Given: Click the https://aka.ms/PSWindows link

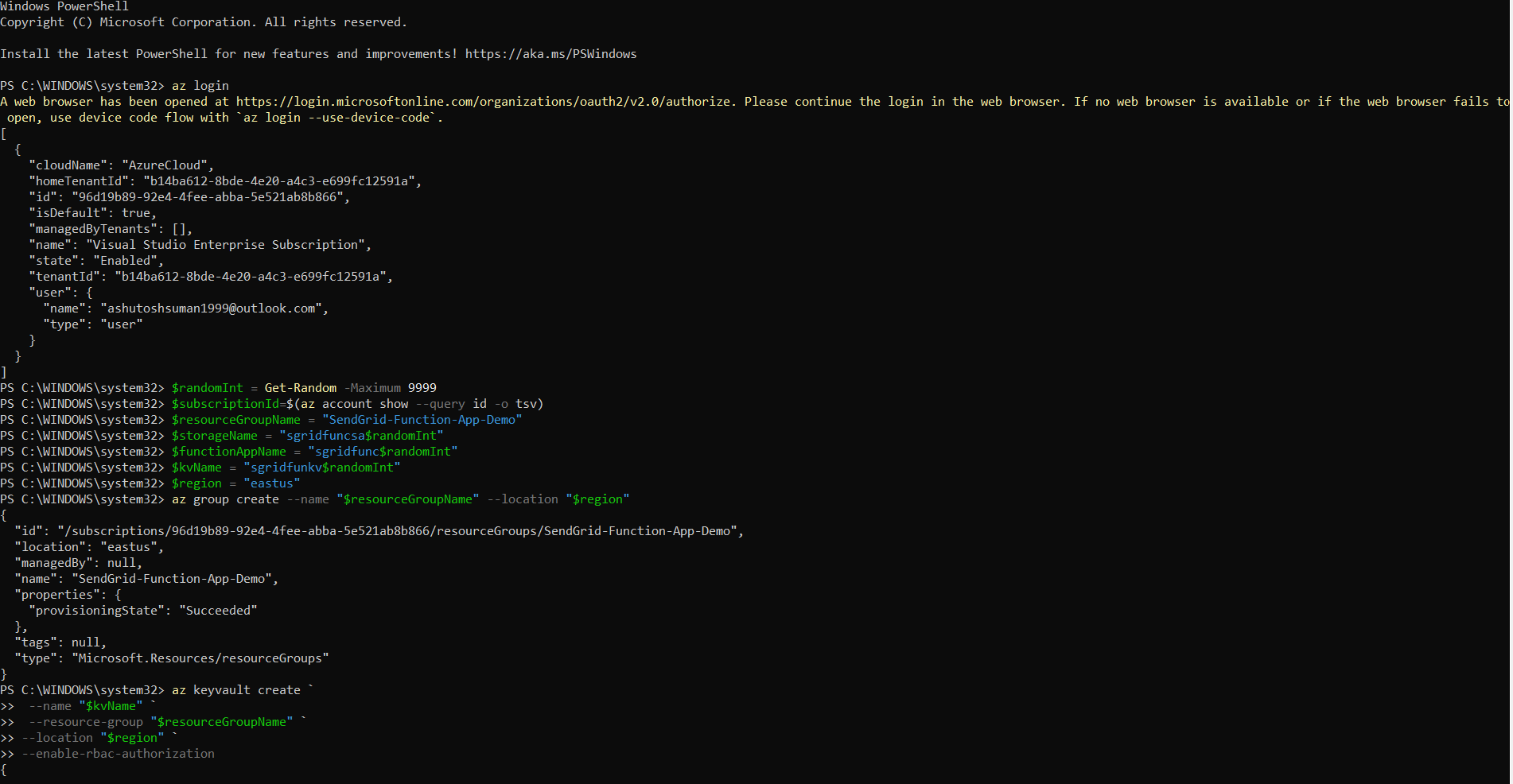Looking at the screenshot, I should [x=550, y=53].
